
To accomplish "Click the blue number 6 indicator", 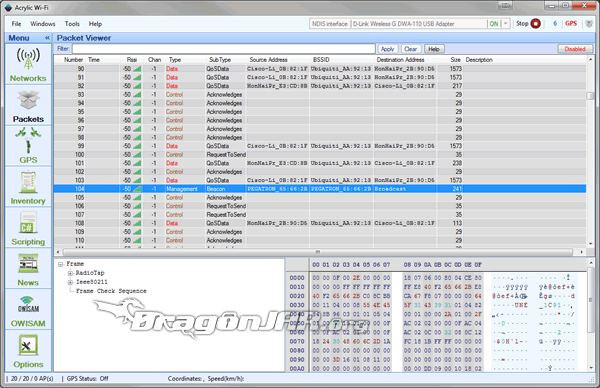I will (555, 24).
